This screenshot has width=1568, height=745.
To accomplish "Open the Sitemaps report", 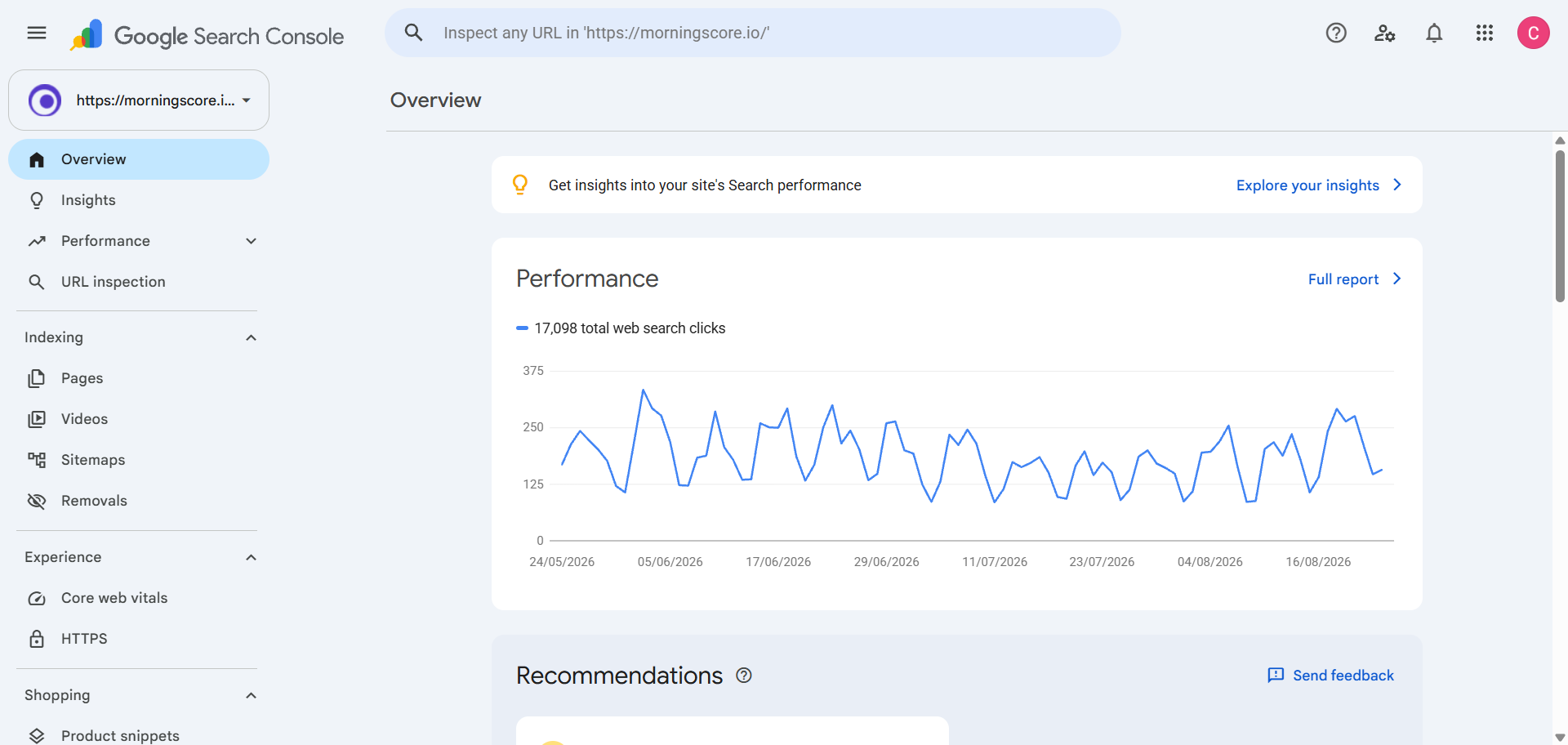I will [x=139, y=460].
